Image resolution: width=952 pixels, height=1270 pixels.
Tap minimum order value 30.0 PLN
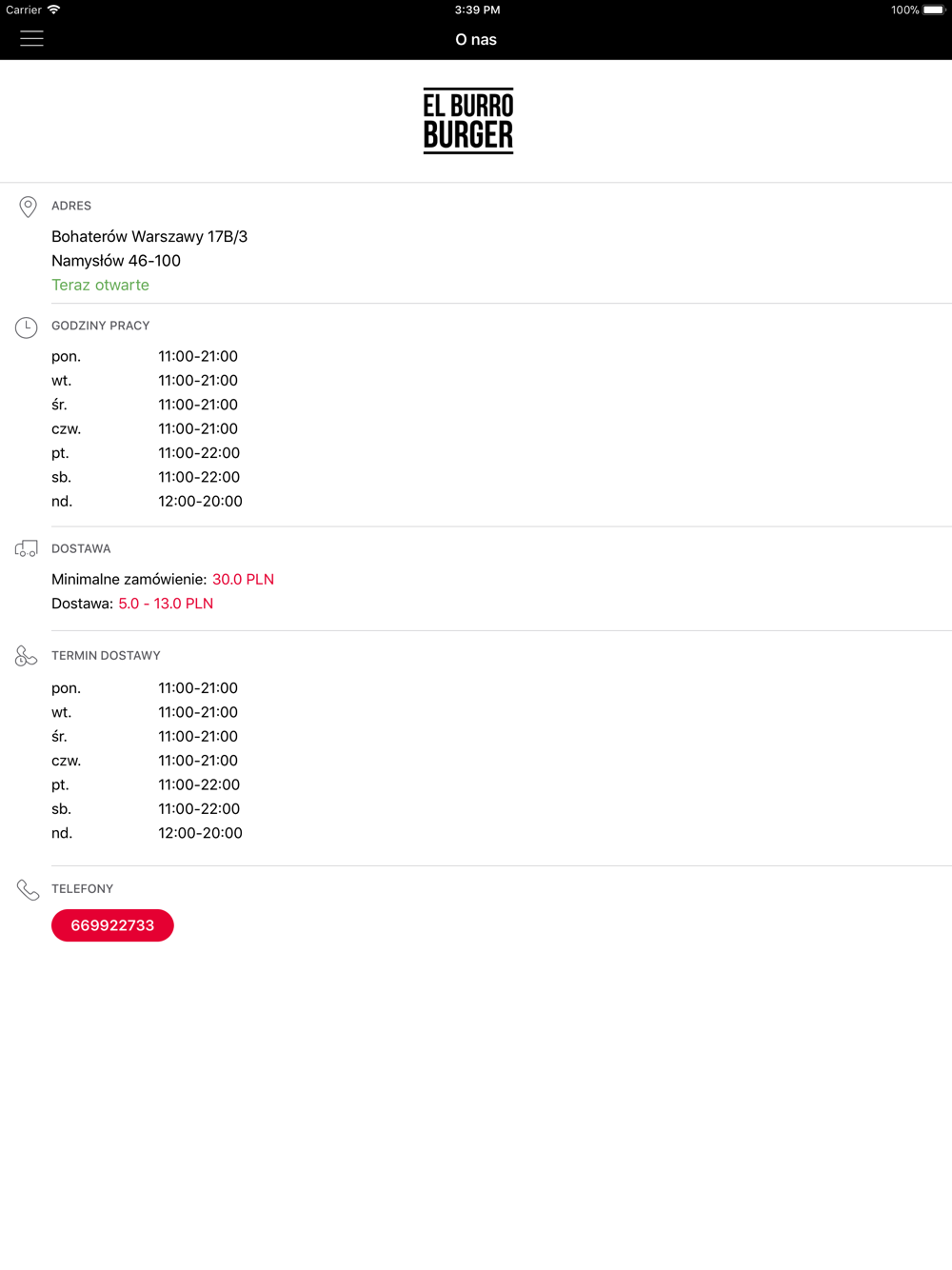(x=243, y=579)
